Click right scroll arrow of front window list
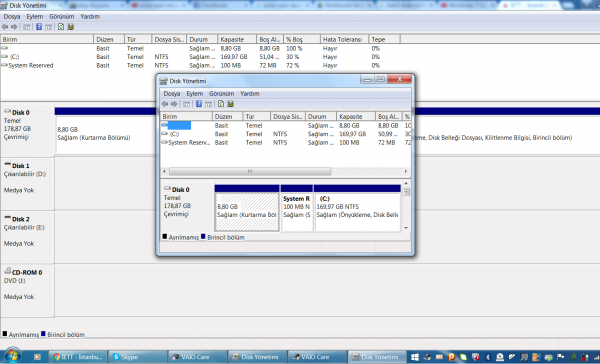The image size is (600, 364). tap(406, 171)
